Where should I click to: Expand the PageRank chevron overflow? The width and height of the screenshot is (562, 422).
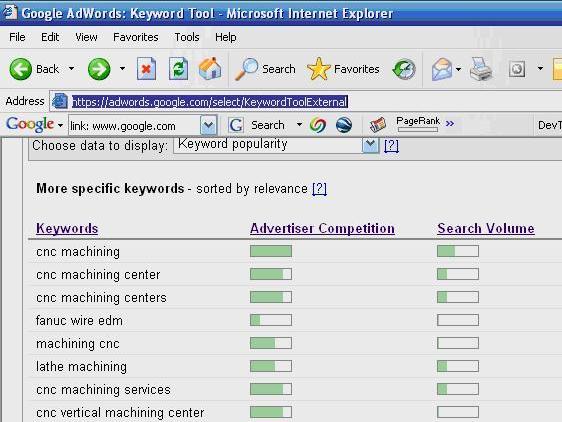(449, 124)
